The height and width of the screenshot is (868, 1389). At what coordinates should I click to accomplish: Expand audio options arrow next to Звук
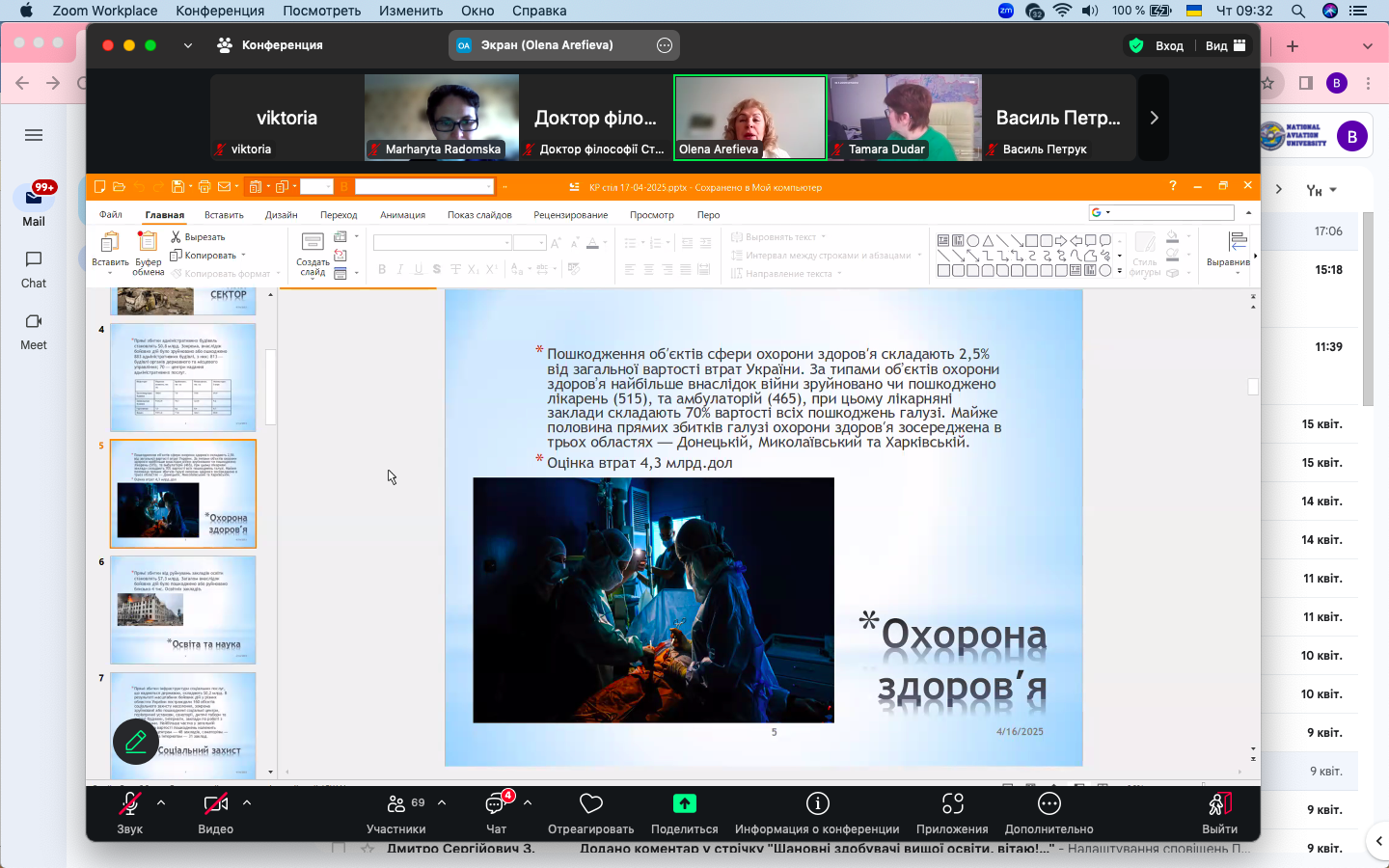coord(161,802)
